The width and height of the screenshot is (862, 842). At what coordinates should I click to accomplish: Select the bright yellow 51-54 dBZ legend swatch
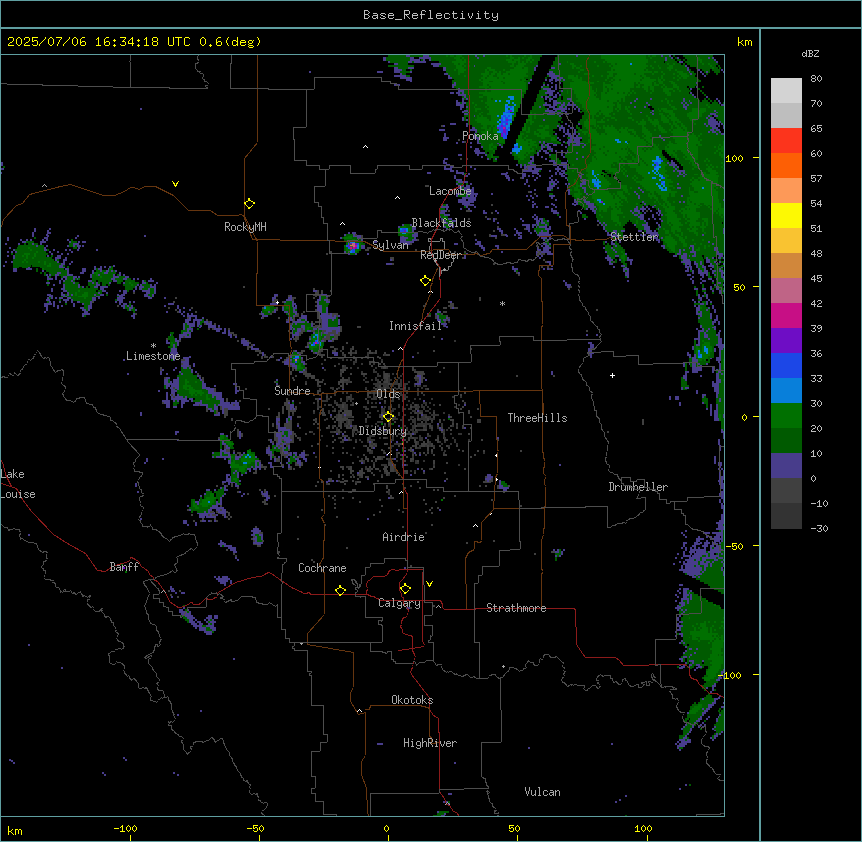[786, 215]
